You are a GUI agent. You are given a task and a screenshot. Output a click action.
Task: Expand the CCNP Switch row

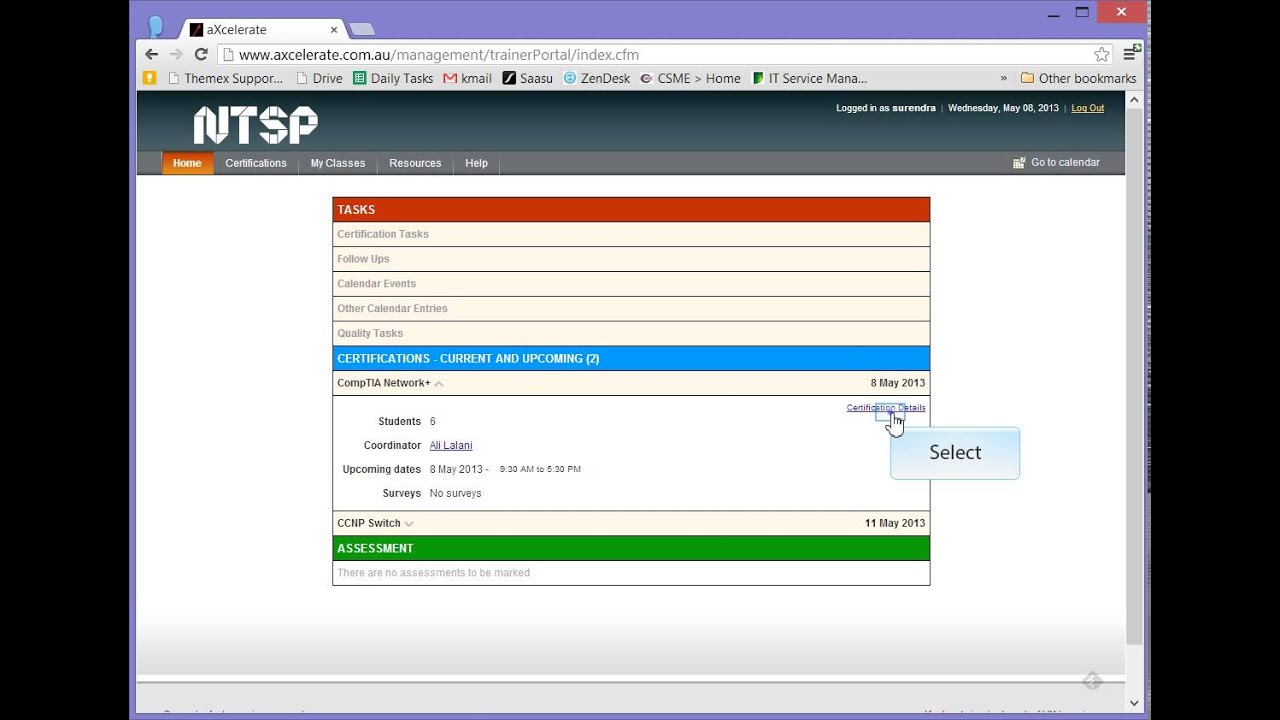coord(631,523)
